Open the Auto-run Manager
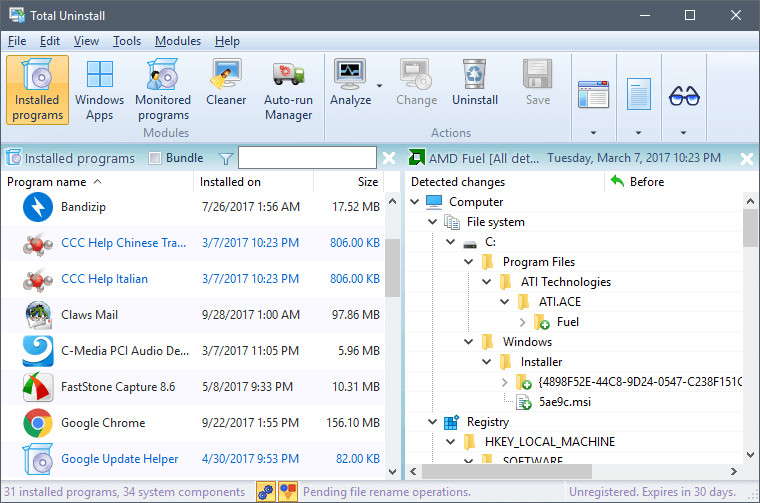The height and width of the screenshot is (503, 760). (289, 89)
